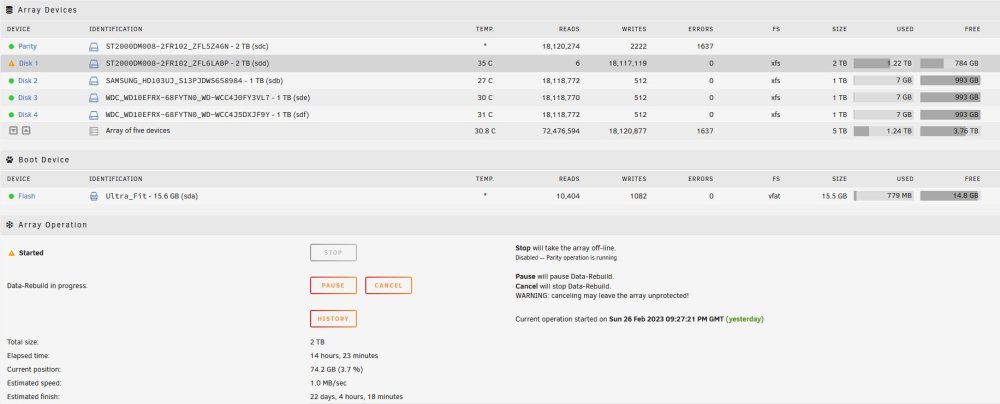Viewport: 1000px width, 404px height.
Task: Click the Estimated finish value 22 days
Action: (x=357, y=397)
